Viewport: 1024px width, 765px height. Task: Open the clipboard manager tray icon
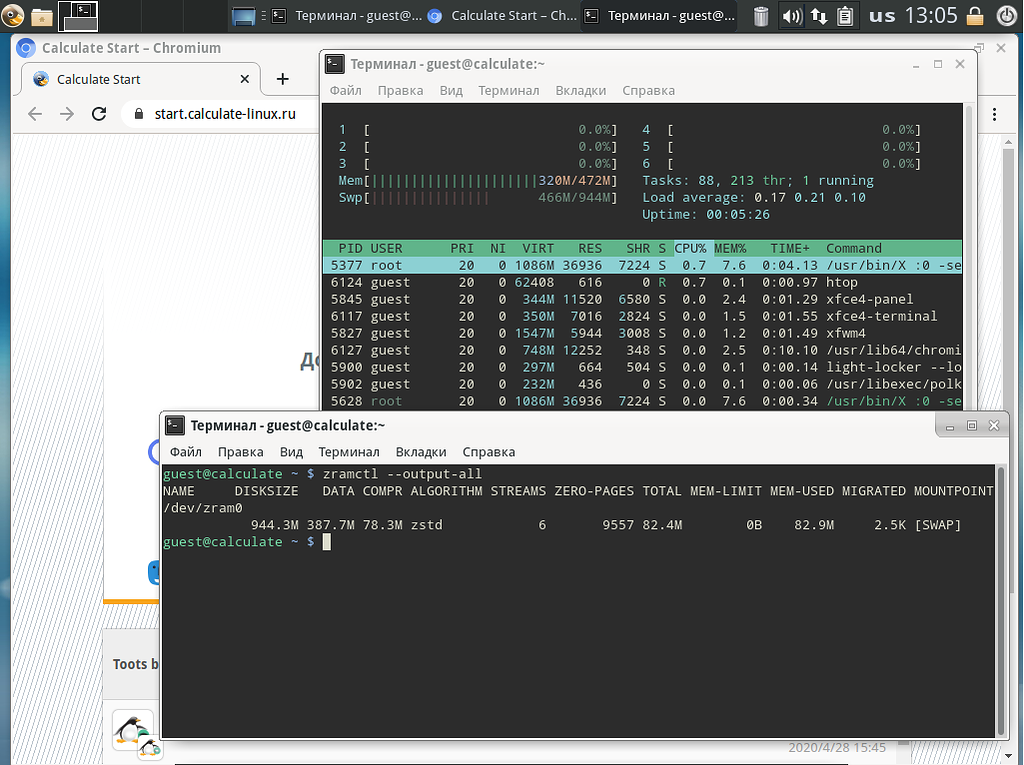[845, 16]
